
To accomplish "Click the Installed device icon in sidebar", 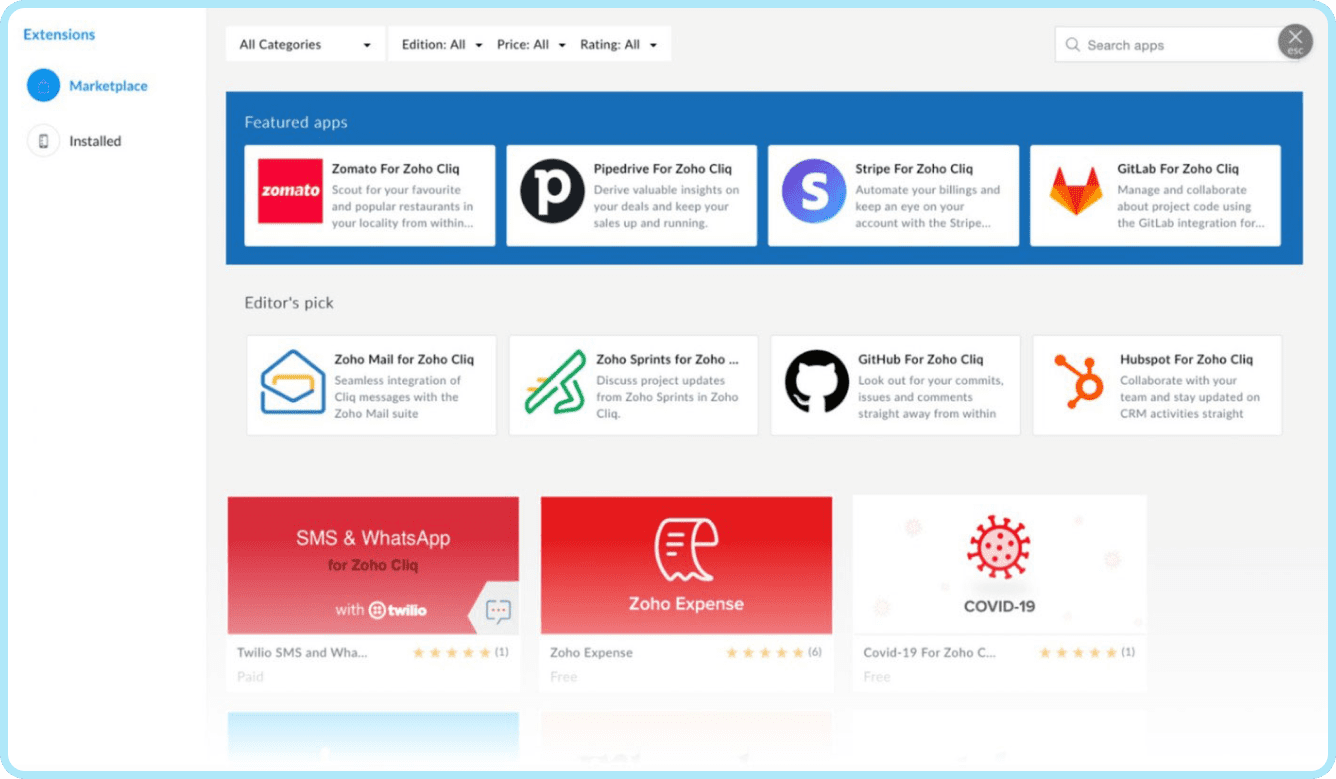I will tap(43, 141).
